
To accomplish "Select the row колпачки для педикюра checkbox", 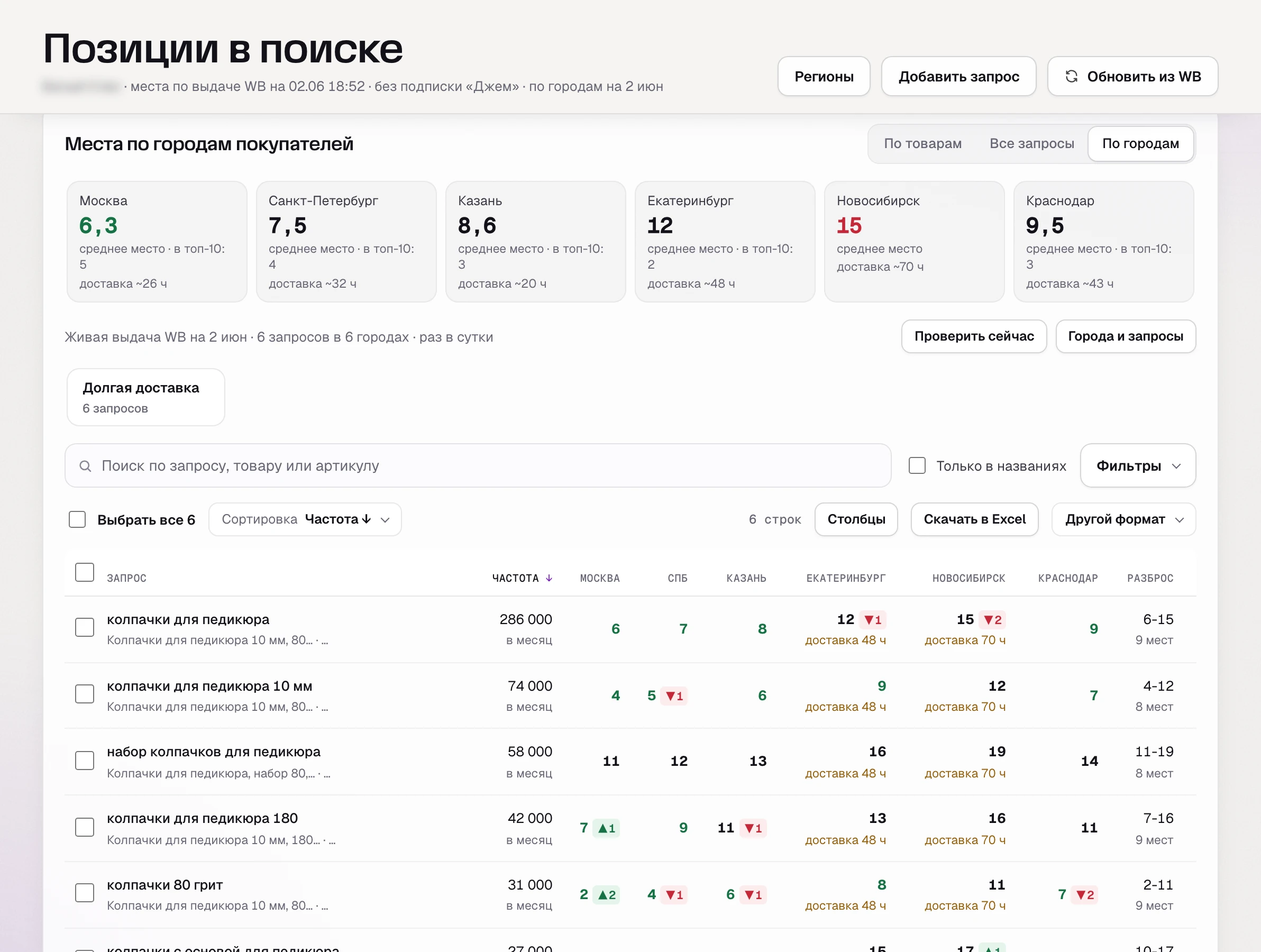I will point(85,628).
